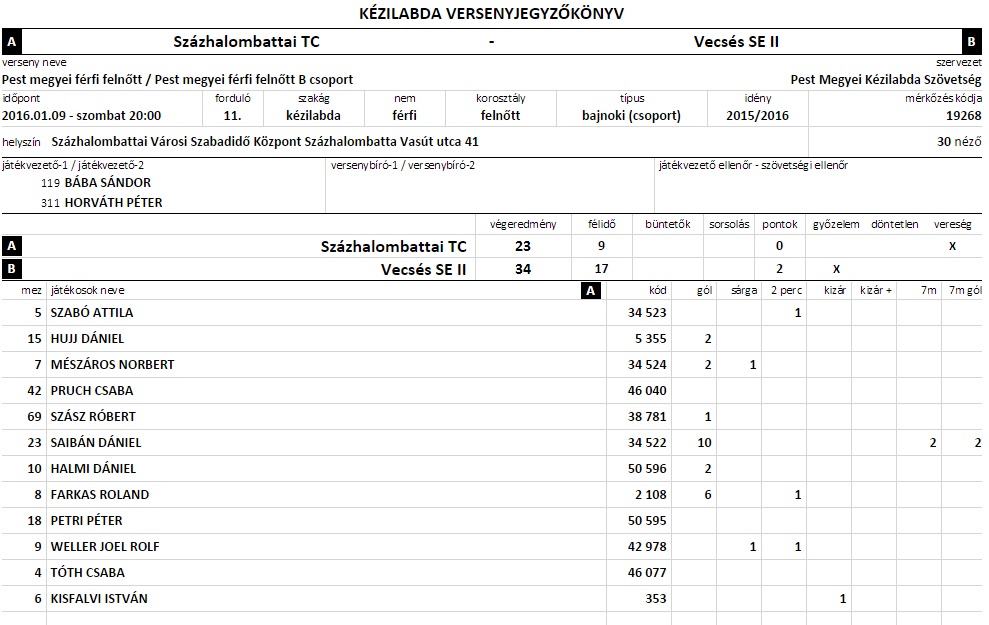This screenshot has height=625, width=989.
Task: Click the X mark under vereség
Action: (952, 247)
